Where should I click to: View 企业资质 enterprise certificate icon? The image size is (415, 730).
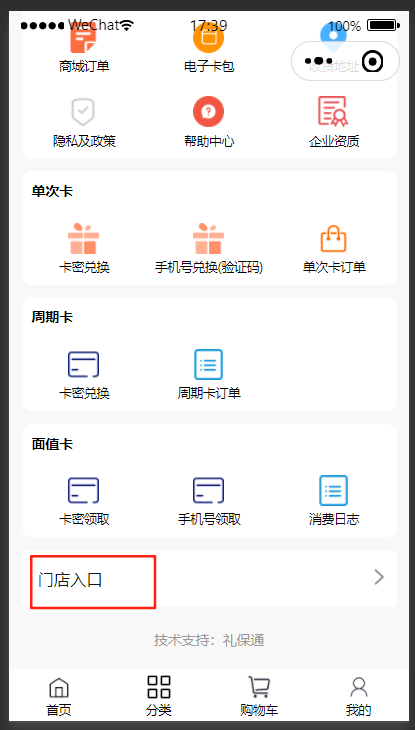click(333, 111)
